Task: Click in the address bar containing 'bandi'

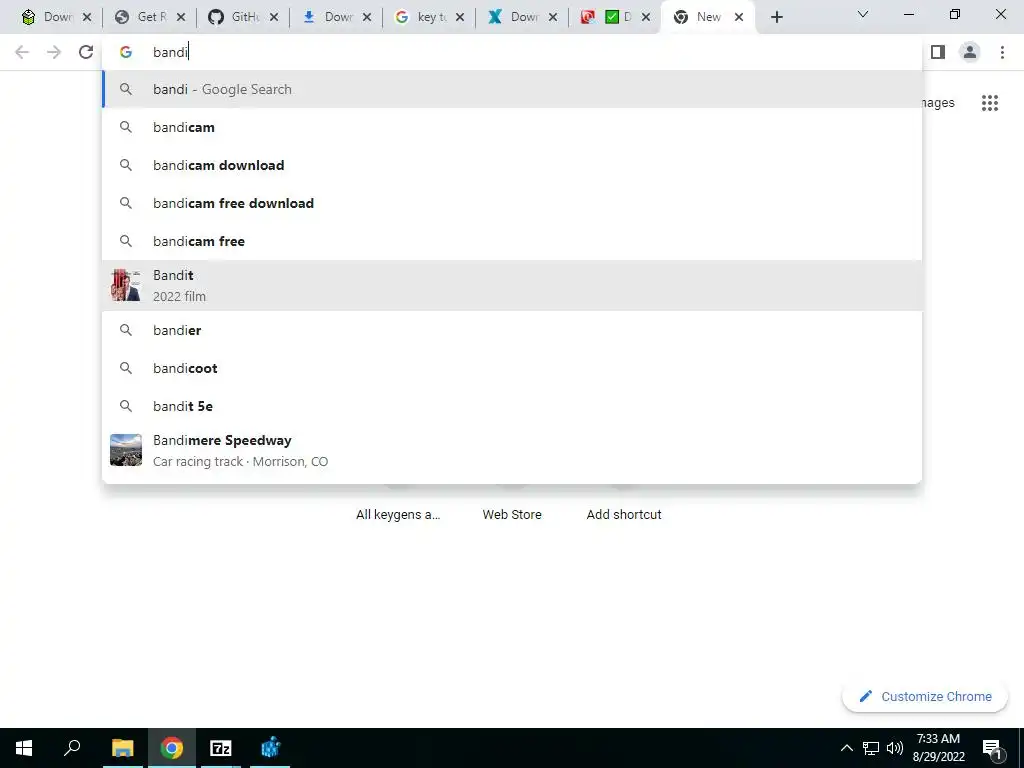Action: click(x=512, y=52)
